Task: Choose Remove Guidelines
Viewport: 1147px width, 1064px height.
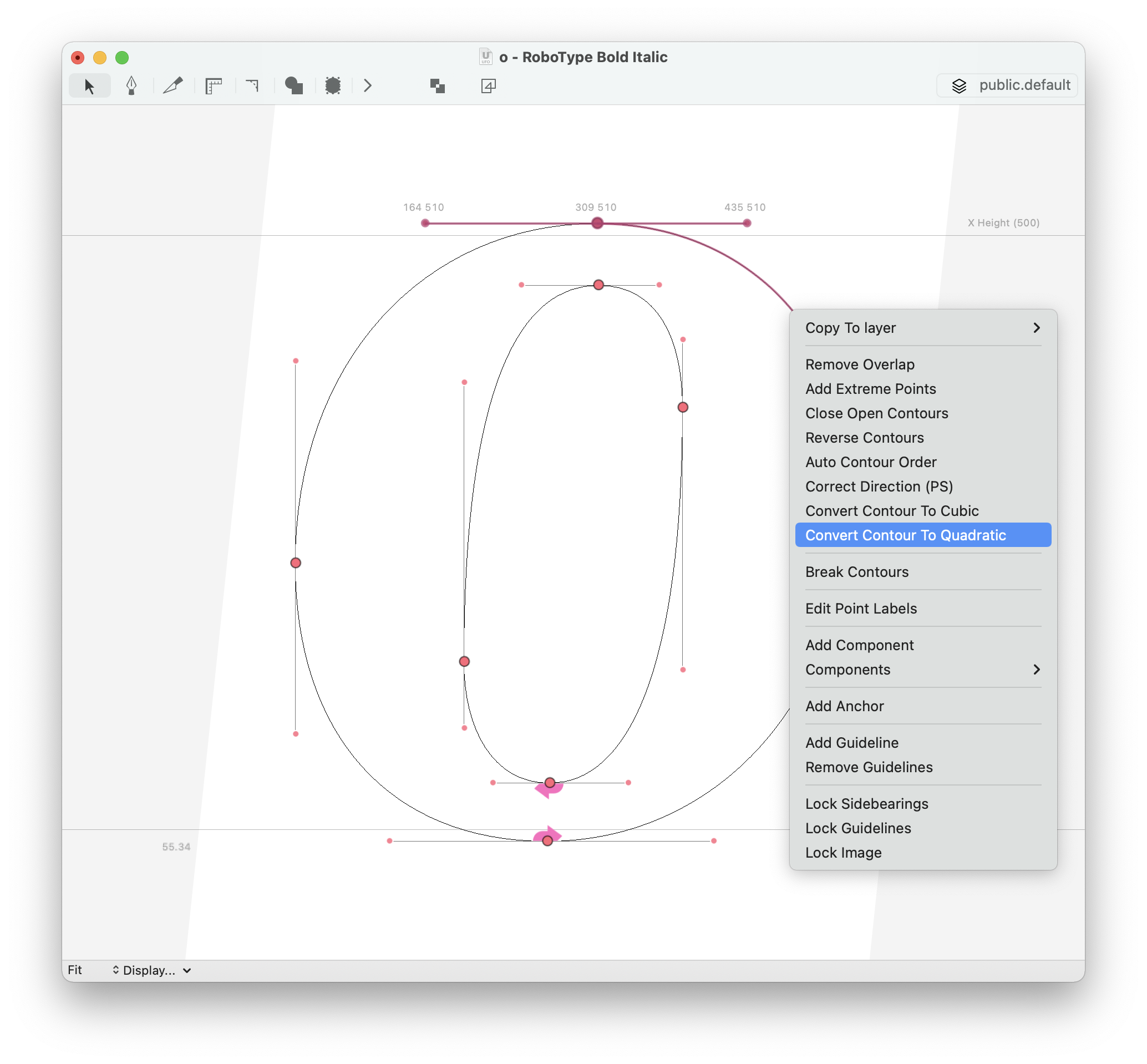Action: [923, 767]
